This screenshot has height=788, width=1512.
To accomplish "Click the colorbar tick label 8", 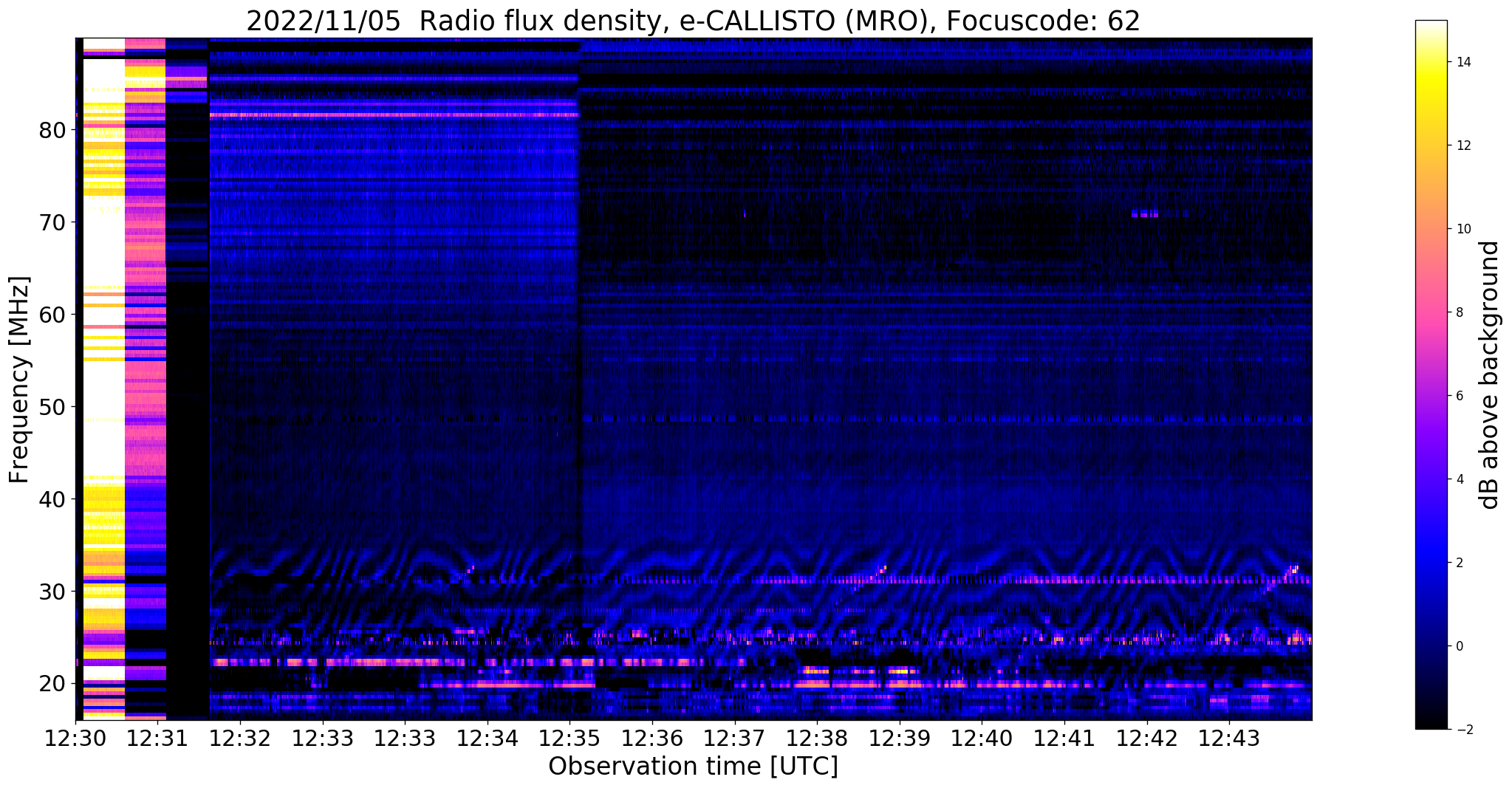I will 1459,312.
